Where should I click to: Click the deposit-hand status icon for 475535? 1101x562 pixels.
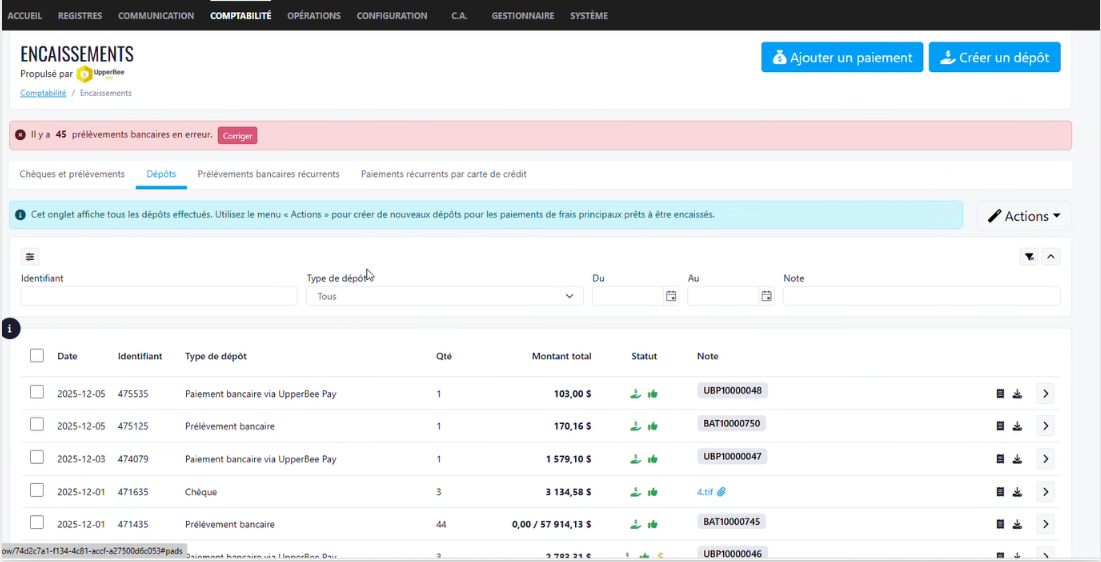click(x=635, y=394)
